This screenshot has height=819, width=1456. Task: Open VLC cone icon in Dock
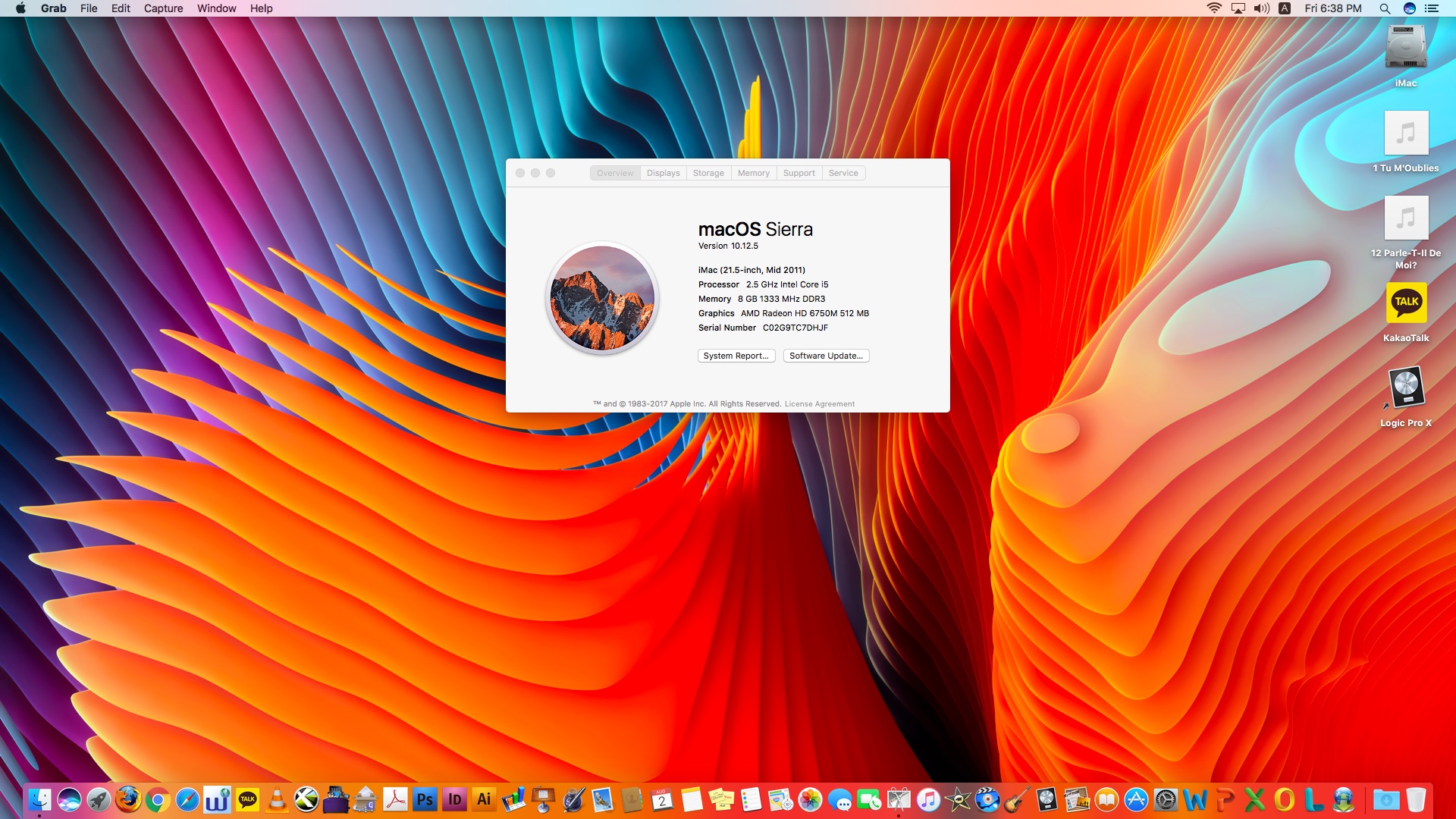[277, 799]
